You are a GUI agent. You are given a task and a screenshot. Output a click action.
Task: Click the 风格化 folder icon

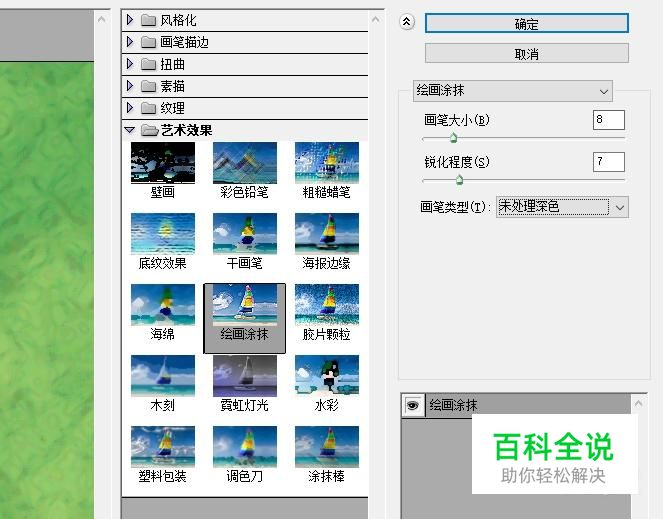[x=148, y=20]
